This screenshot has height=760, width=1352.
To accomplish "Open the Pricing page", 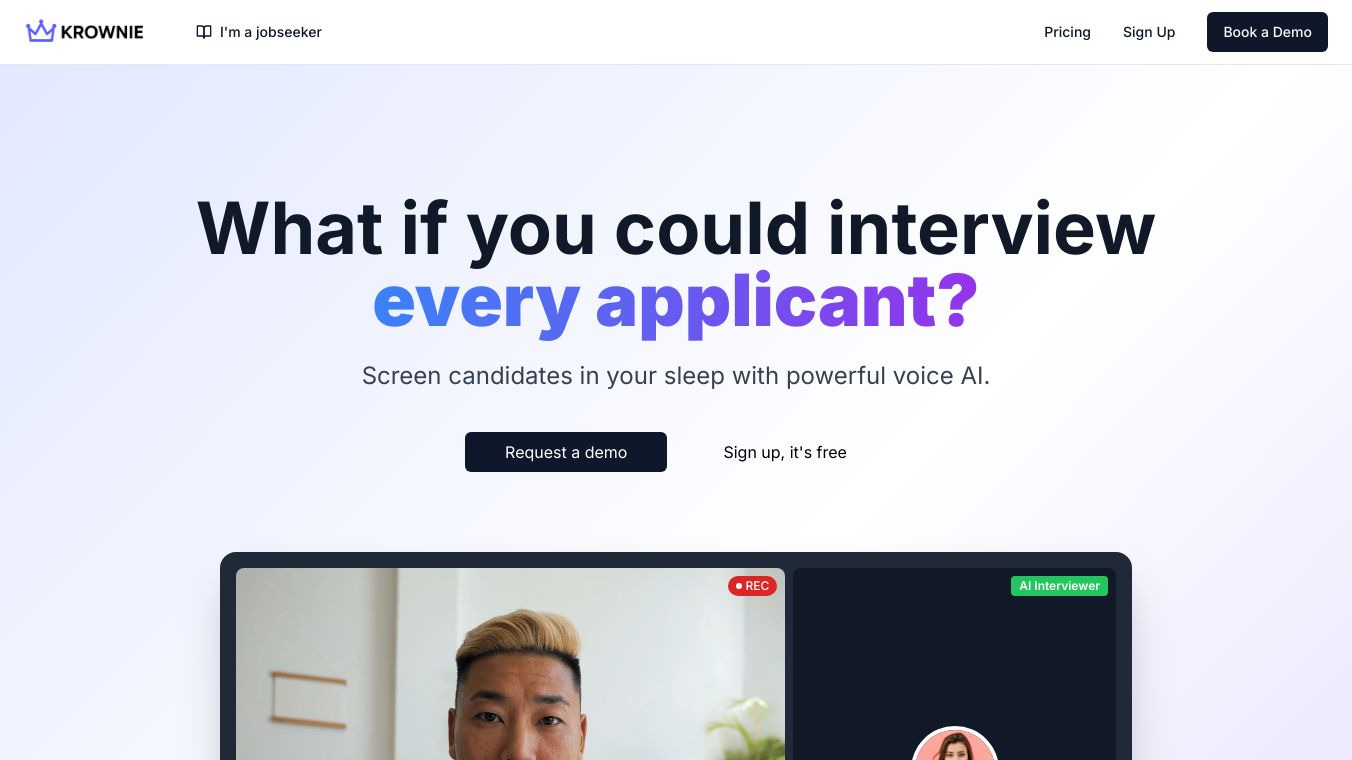I will pyautogui.click(x=1067, y=32).
